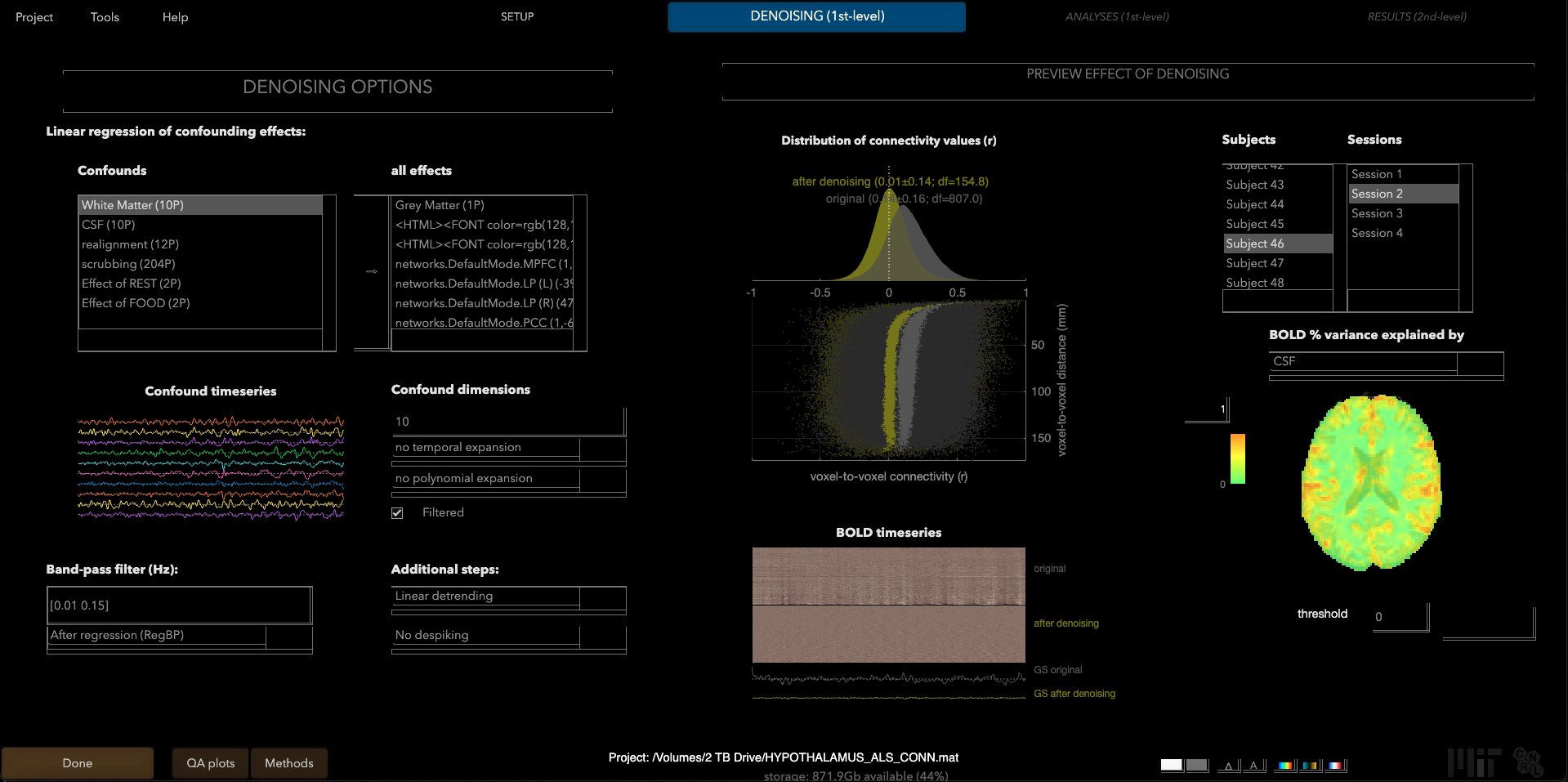Click the band-pass filter input field
This screenshot has width=1568, height=782.
click(x=179, y=605)
